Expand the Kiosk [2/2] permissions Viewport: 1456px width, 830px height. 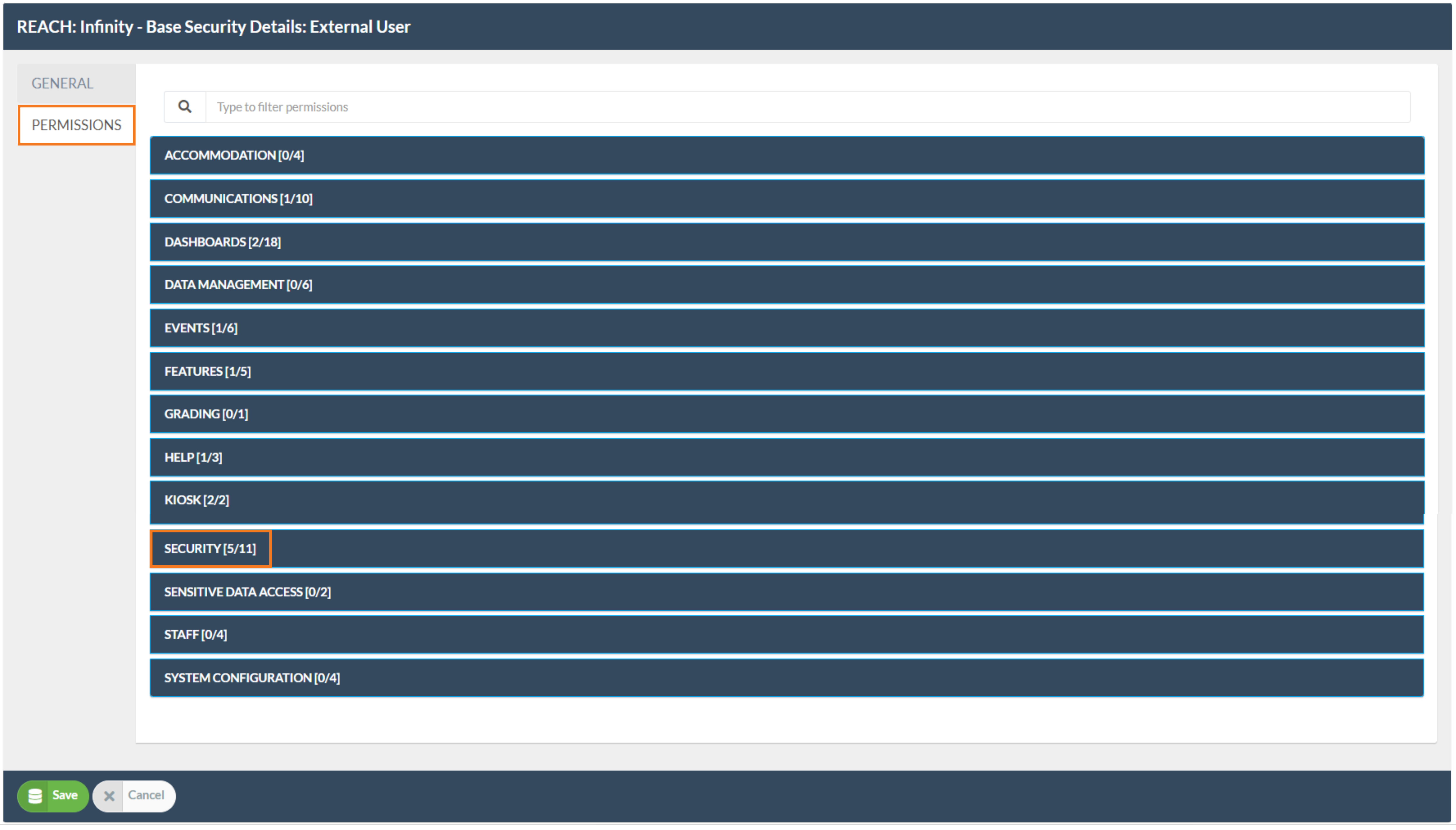coord(197,500)
